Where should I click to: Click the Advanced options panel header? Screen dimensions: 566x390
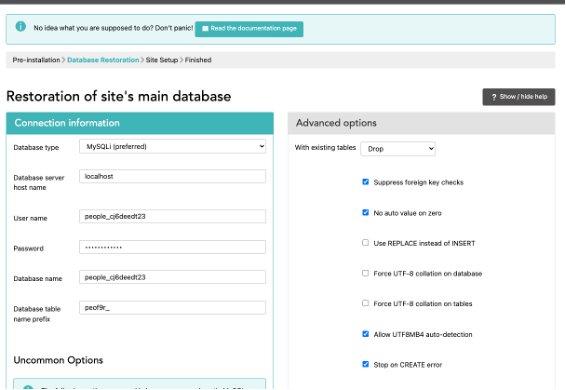coord(421,123)
